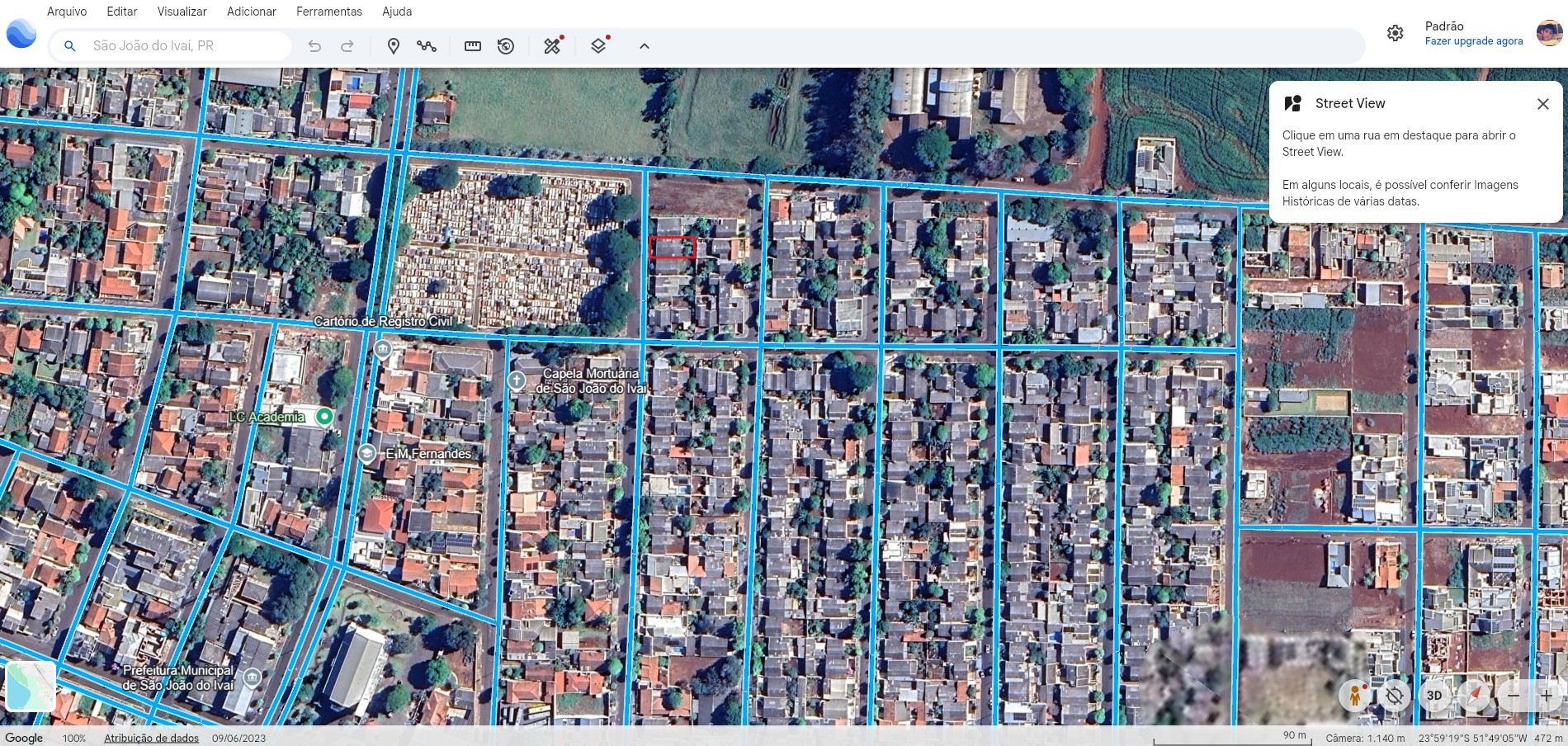Open the settings gear icon
Screen dimensions: 1568x746
tap(1395, 33)
